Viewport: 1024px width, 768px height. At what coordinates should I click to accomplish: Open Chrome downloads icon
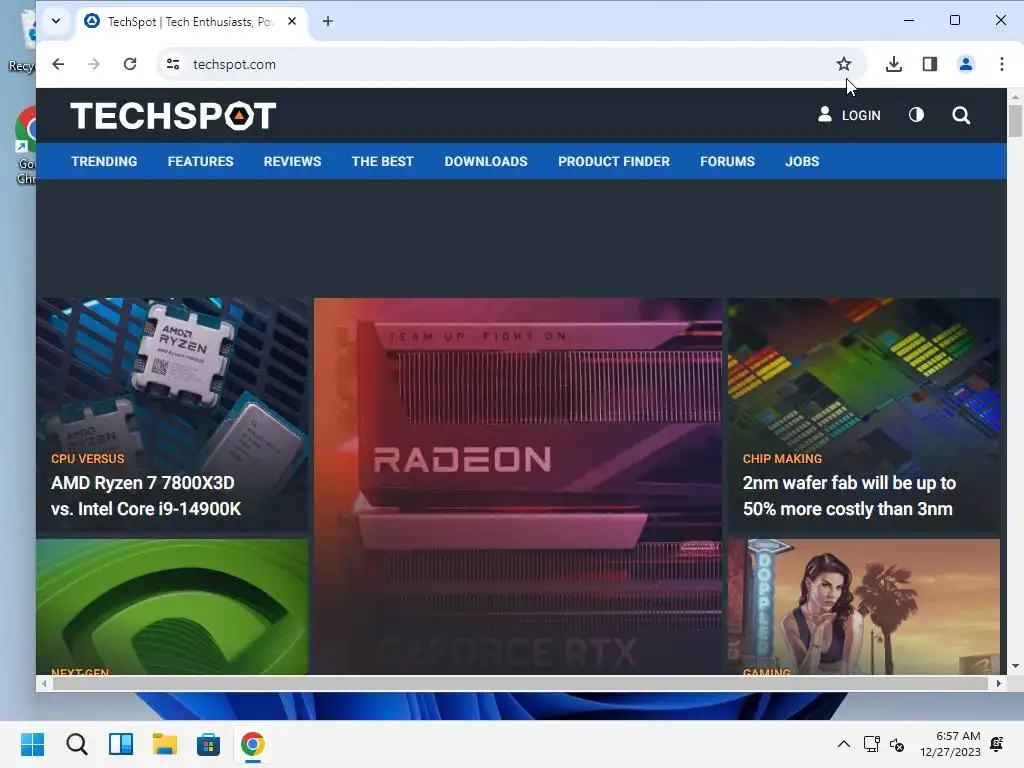[x=894, y=64]
